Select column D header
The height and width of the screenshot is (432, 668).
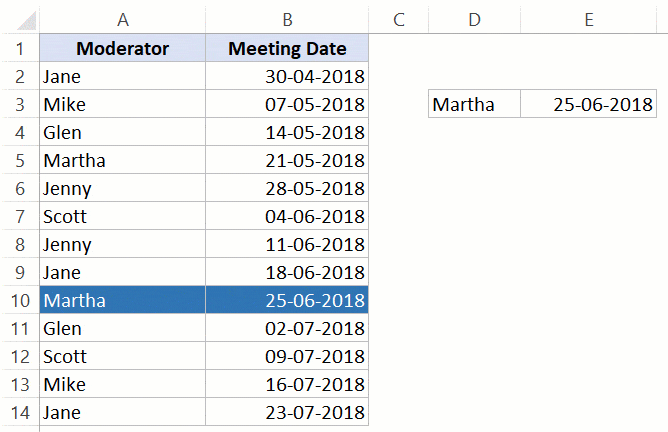coord(475,20)
